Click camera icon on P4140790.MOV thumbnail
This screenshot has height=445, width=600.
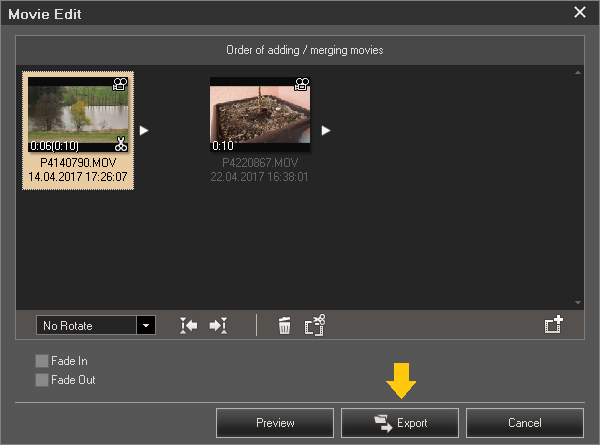[x=120, y=84]
